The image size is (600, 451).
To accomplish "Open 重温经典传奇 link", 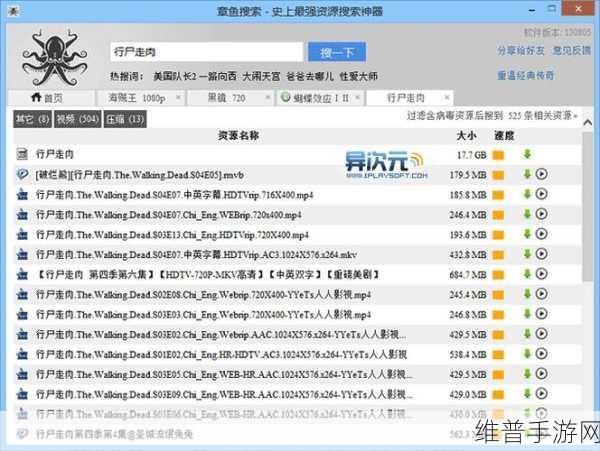I will [525, 75].
